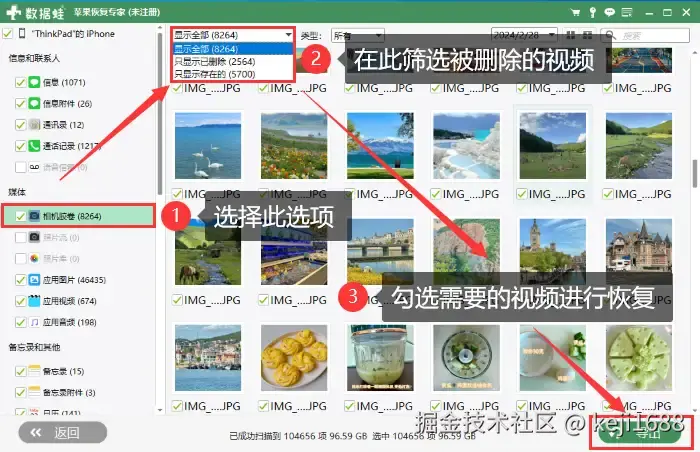Screen dimensions: 700x452
Task: Select the 应用音频 music note icon
Action: [x=34, y=322]
